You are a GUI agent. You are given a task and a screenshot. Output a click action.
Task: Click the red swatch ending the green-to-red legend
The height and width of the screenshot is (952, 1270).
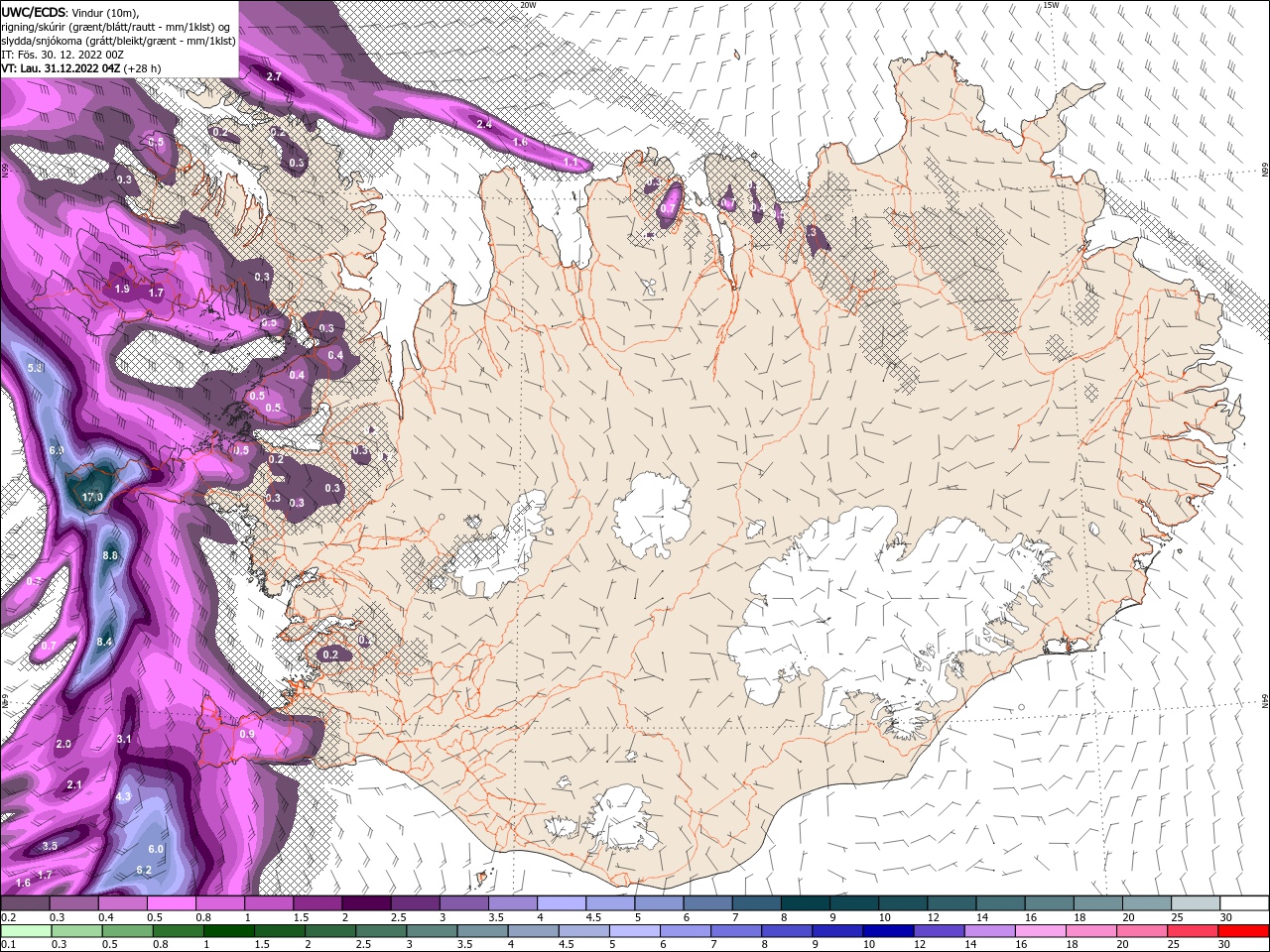1244,930
